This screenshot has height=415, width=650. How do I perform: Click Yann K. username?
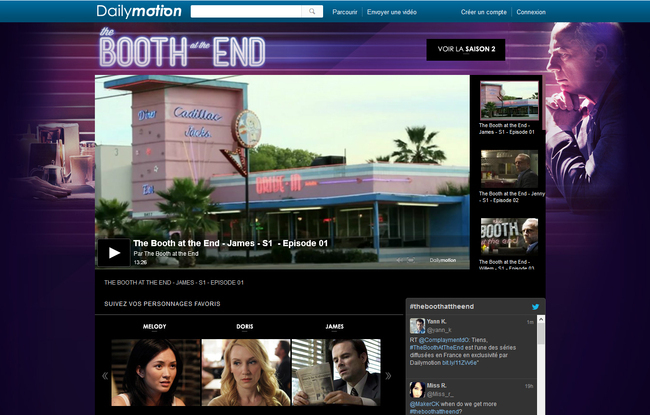[x=437, y=322]
